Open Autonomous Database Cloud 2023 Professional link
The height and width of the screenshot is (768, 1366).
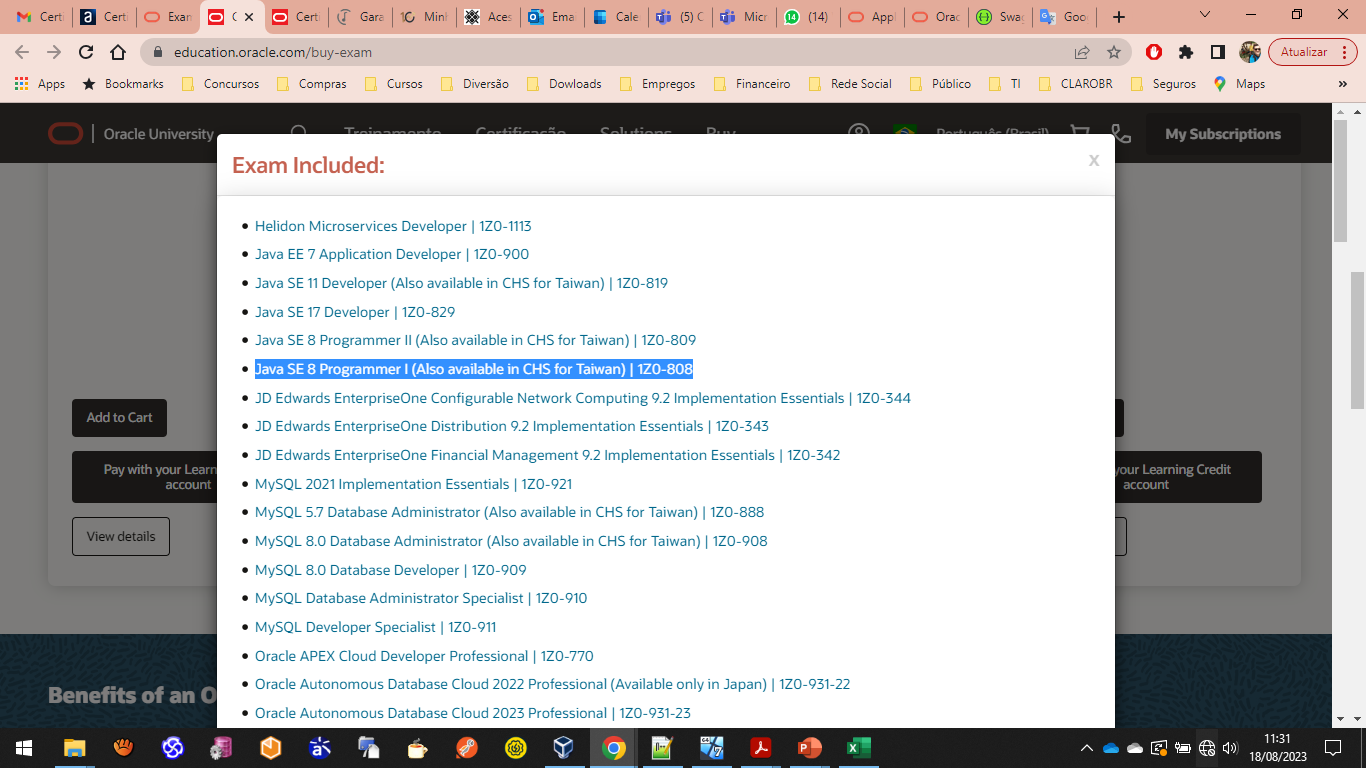[473, 713]
